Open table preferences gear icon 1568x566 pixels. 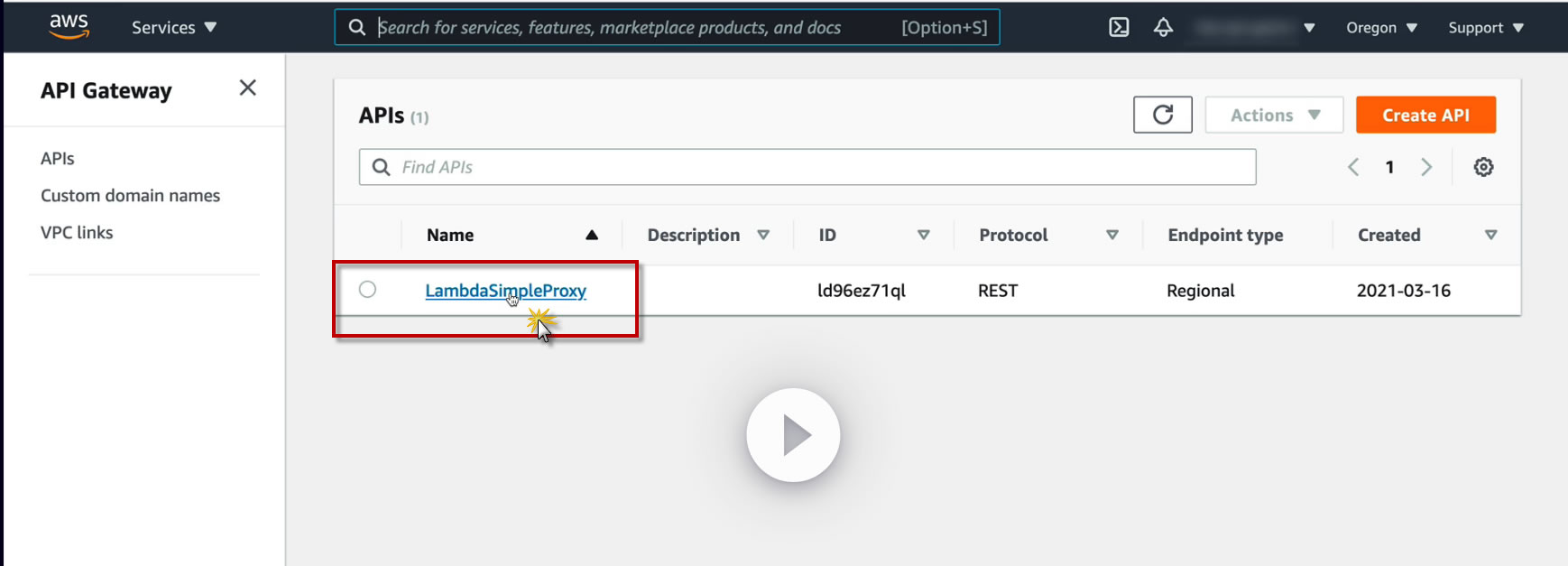[1483, 167]
